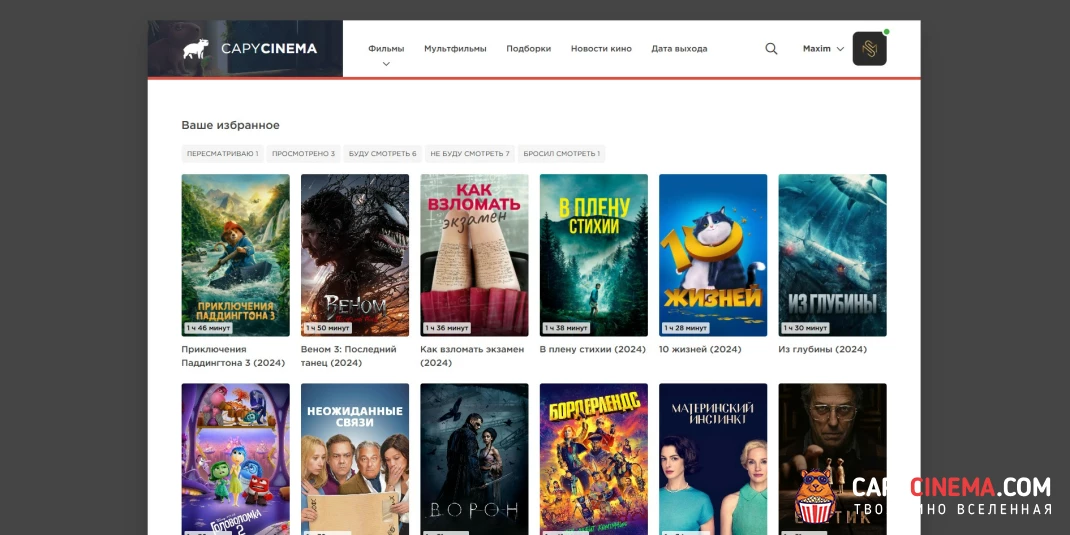Click title link Из глубины (2024)
Image resolution: width=1070 pixels, height=535 pixels.
tap(823, 349)
